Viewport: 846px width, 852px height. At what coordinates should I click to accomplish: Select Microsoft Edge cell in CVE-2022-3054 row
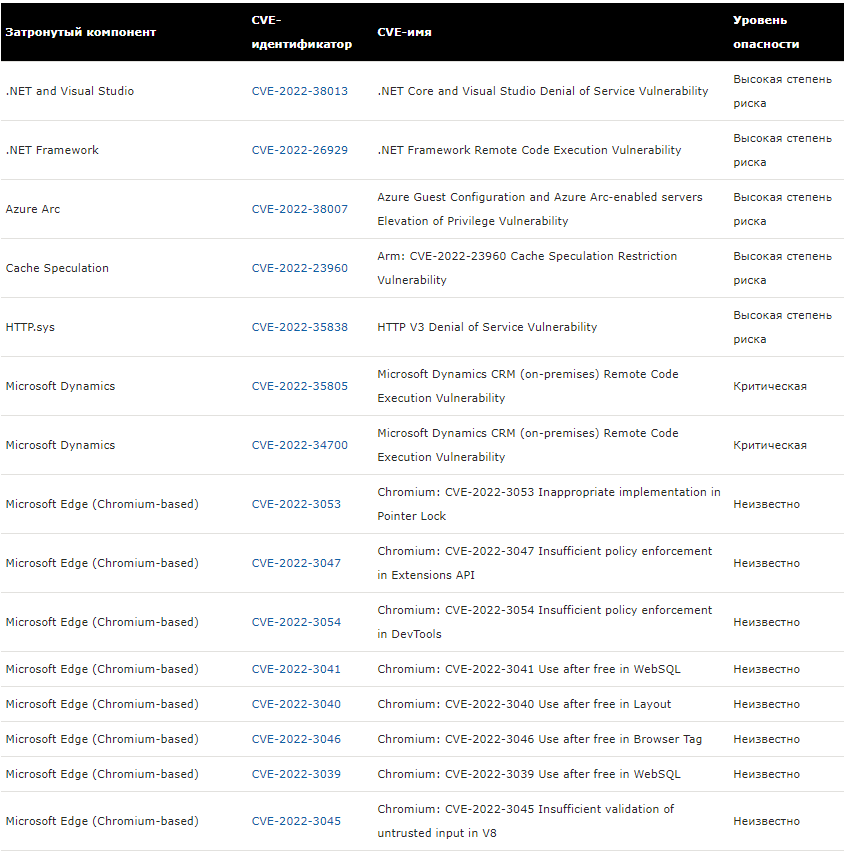102,622
